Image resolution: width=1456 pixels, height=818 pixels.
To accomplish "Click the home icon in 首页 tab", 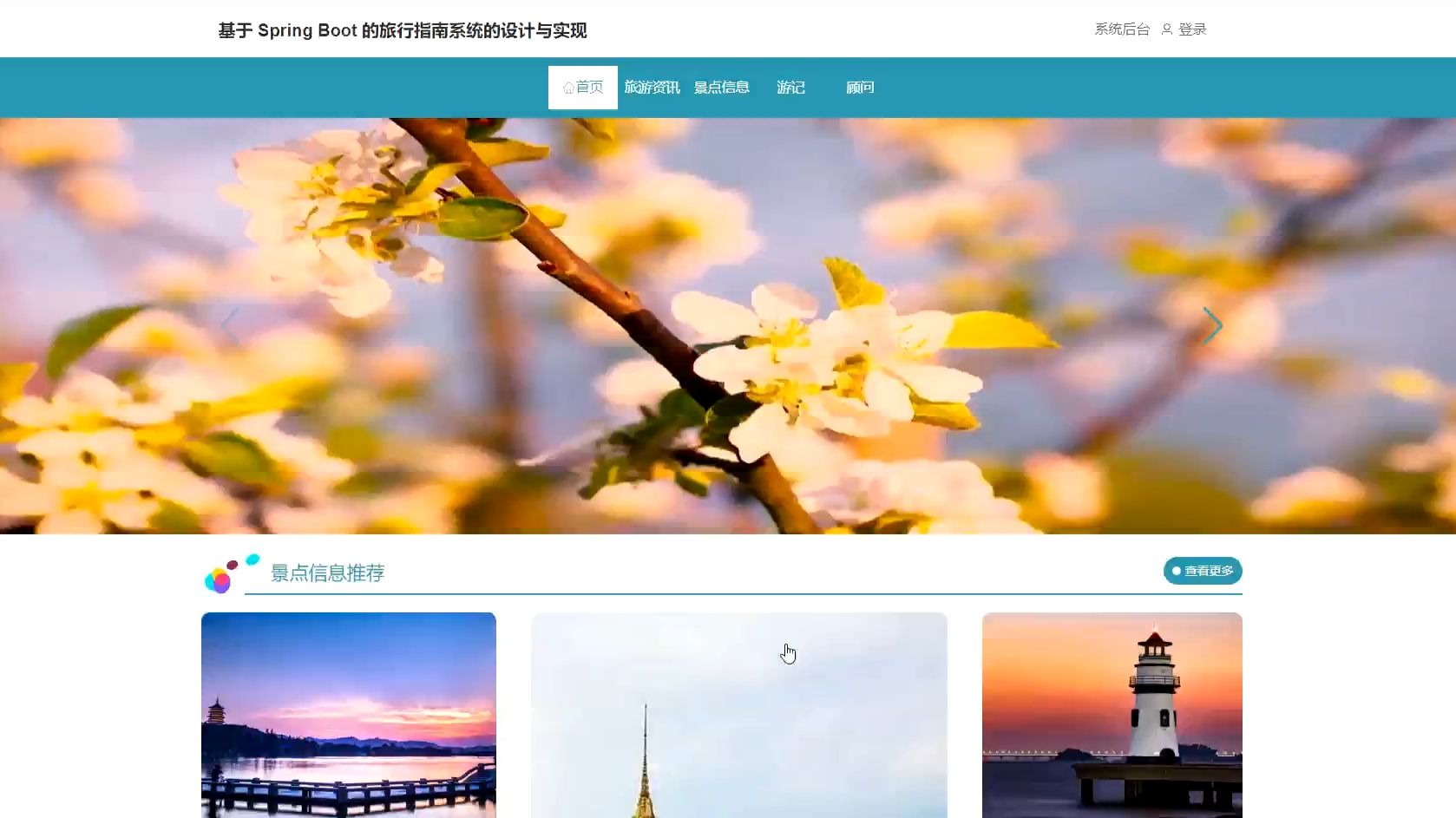I will pyautogui.click(x=568, y=88).
